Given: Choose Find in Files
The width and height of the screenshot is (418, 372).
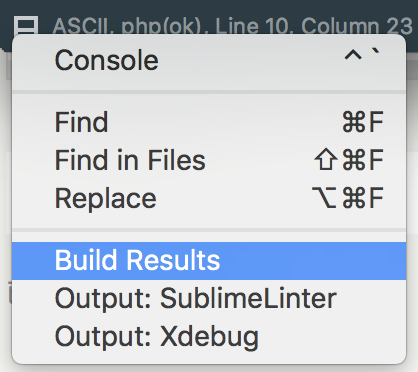Looking at the screenshot, I should pos(209,160).
